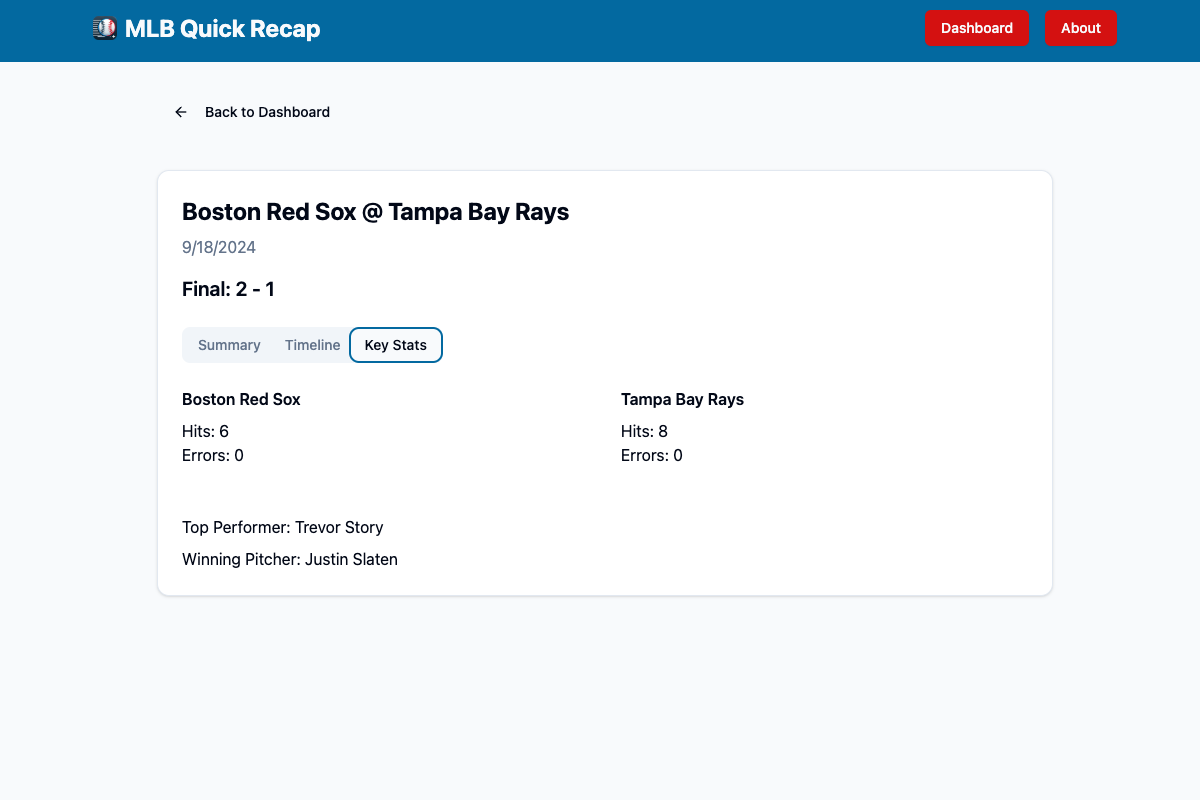Click Top Performer: Trevor Story line
1200x800 pixels.
point(283,527)
